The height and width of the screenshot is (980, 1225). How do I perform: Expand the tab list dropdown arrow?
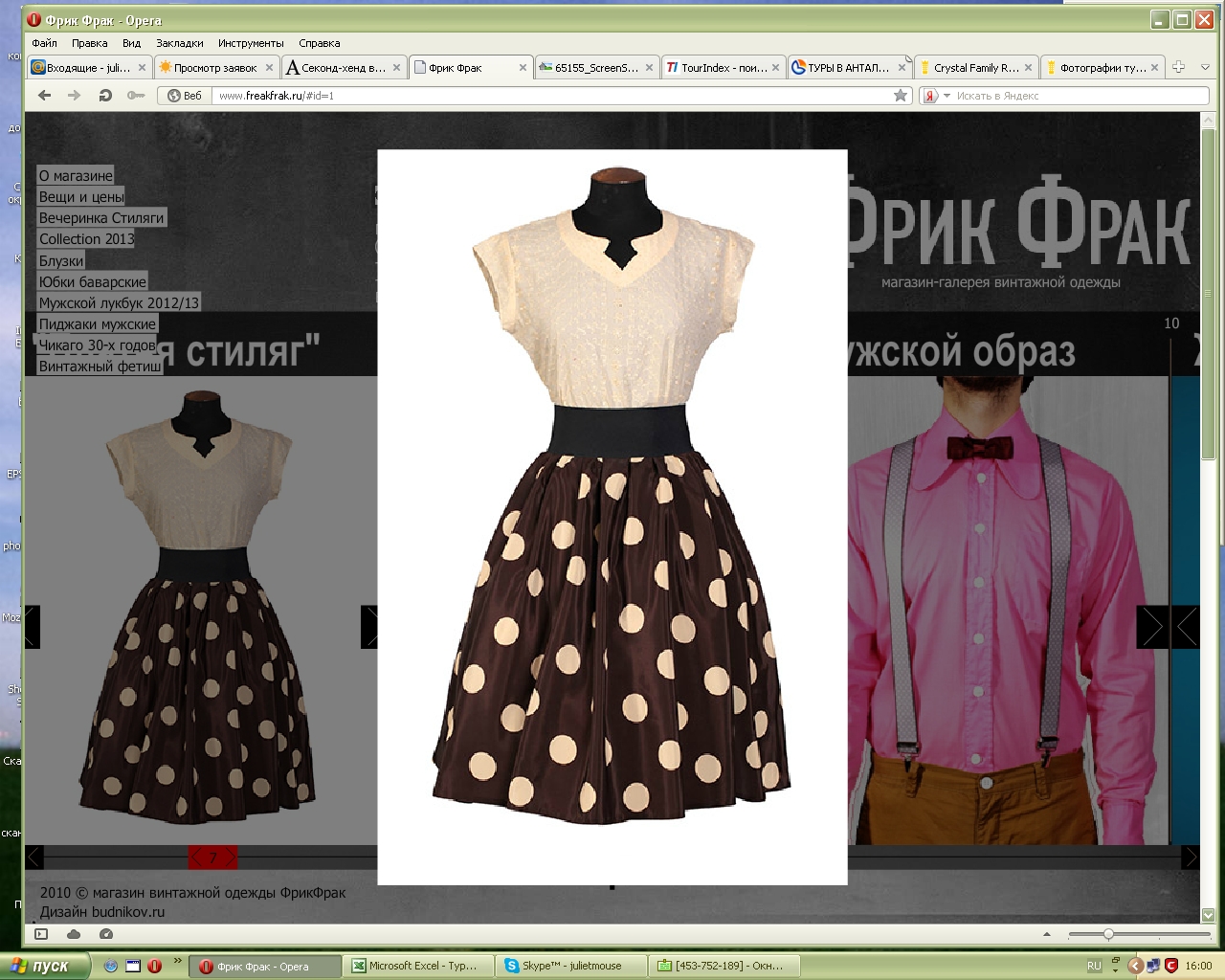coord(1205,67)
